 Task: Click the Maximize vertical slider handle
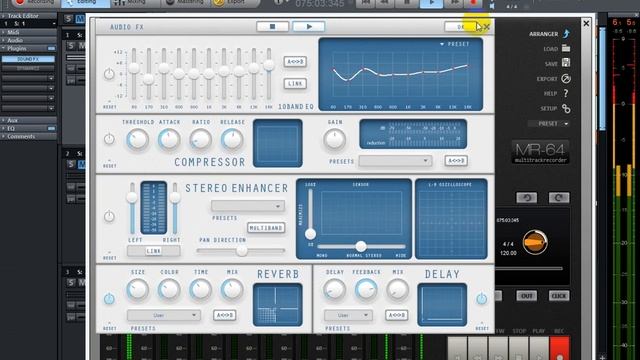[x=310, y=234]
